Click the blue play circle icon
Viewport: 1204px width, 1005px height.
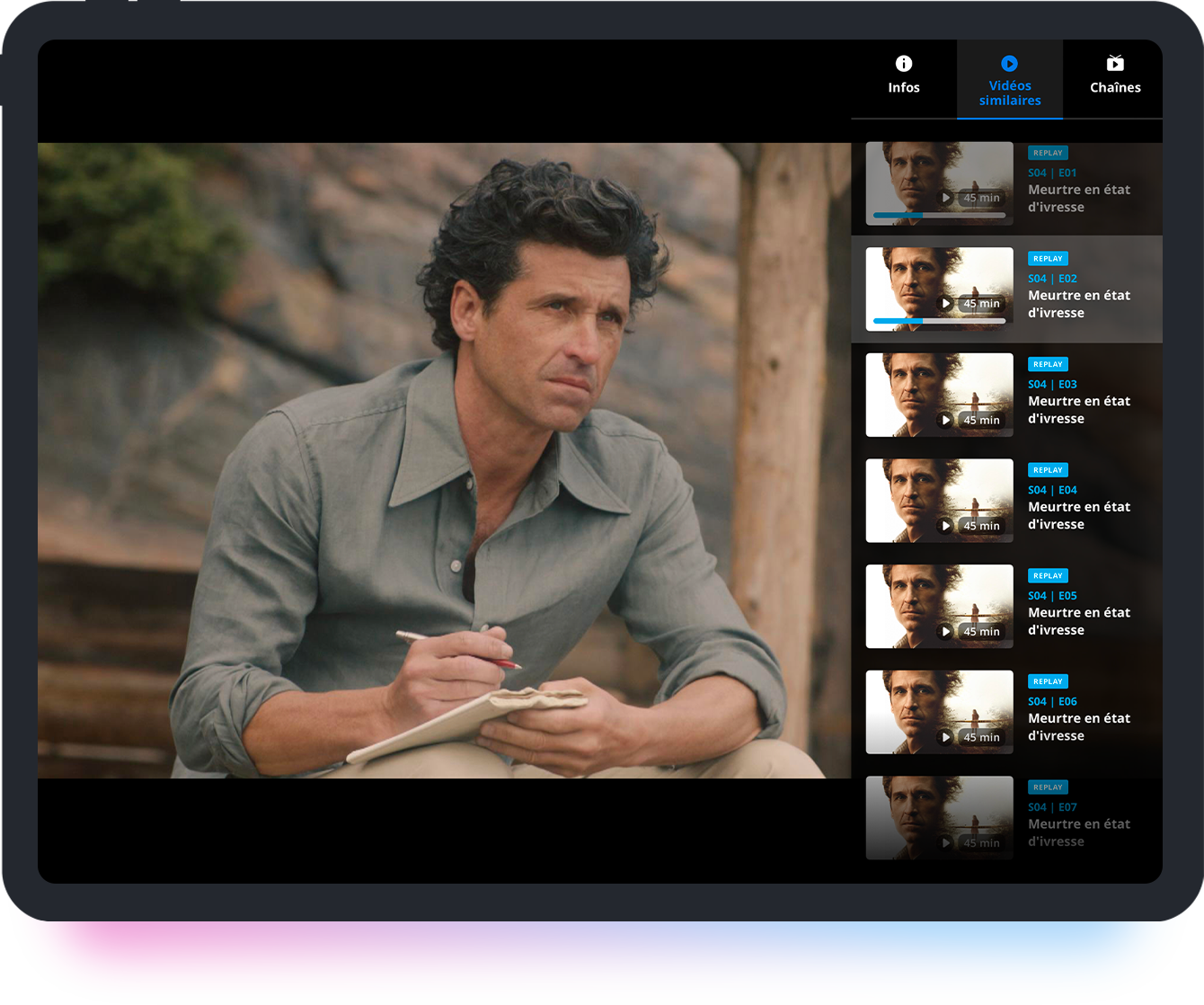(1010, 63)
